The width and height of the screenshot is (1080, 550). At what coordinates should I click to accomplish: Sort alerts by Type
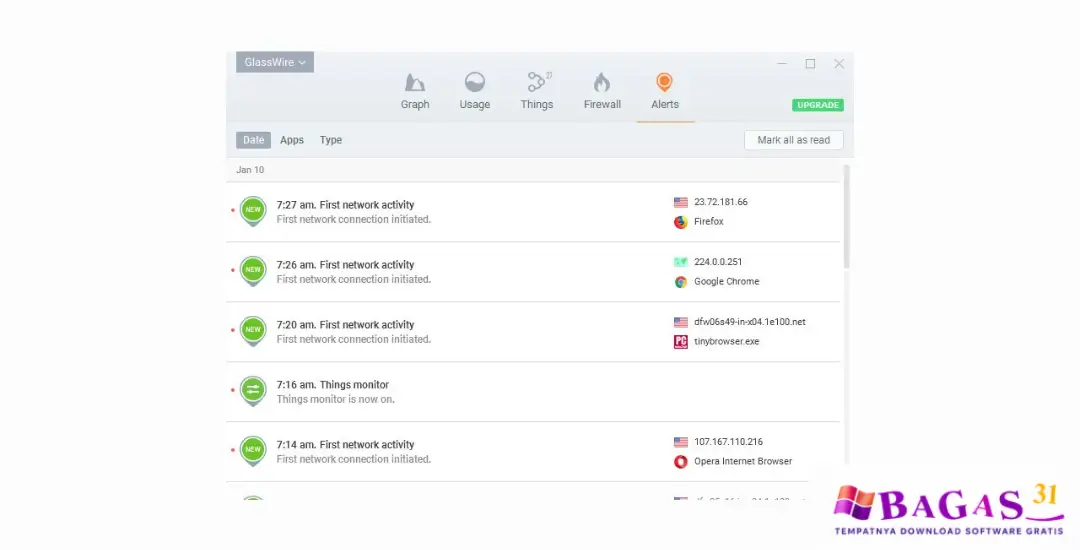tap(331, 140)
